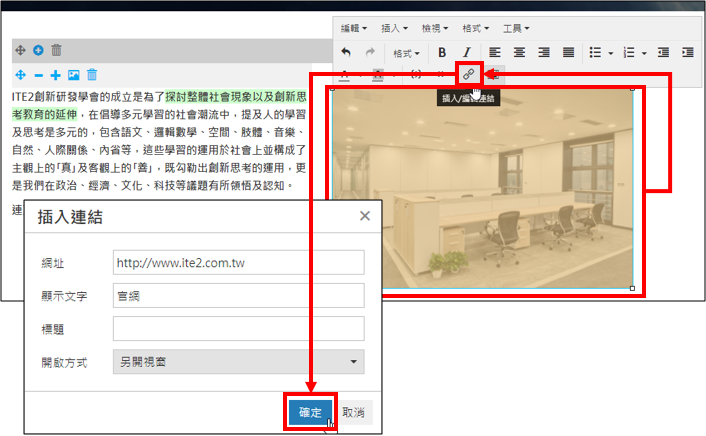Click the background color icon
Image resolution: width=706 pixels, height=436 pixels.
tap(378, 75)
